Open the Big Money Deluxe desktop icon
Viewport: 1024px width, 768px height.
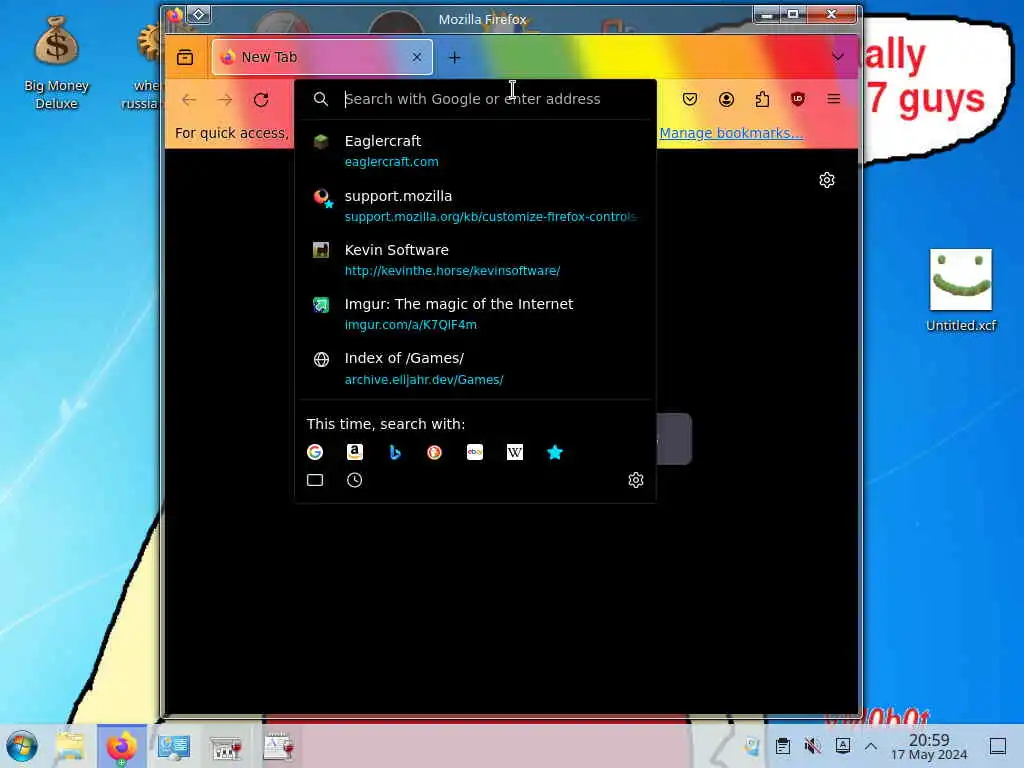56,63
